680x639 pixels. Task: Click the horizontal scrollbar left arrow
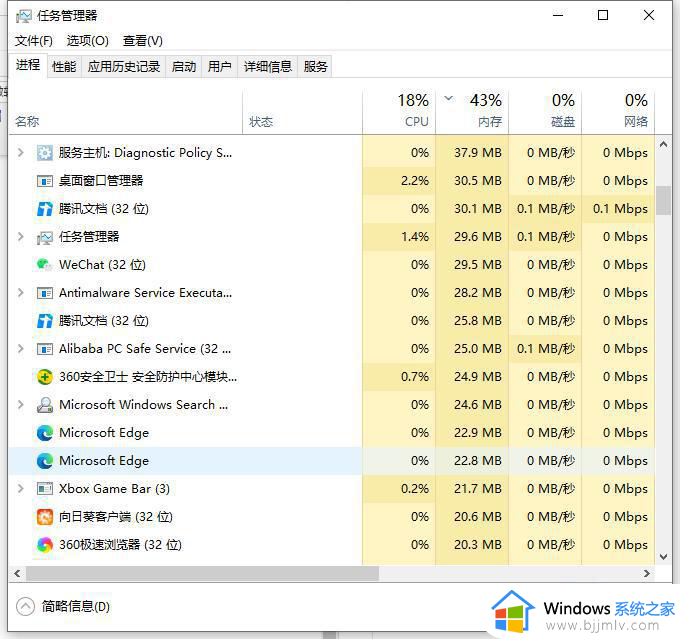(17, 573)
